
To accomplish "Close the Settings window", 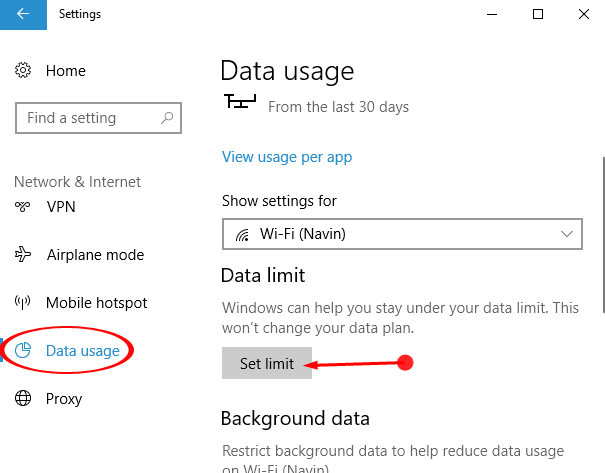I will coord(584,14).
